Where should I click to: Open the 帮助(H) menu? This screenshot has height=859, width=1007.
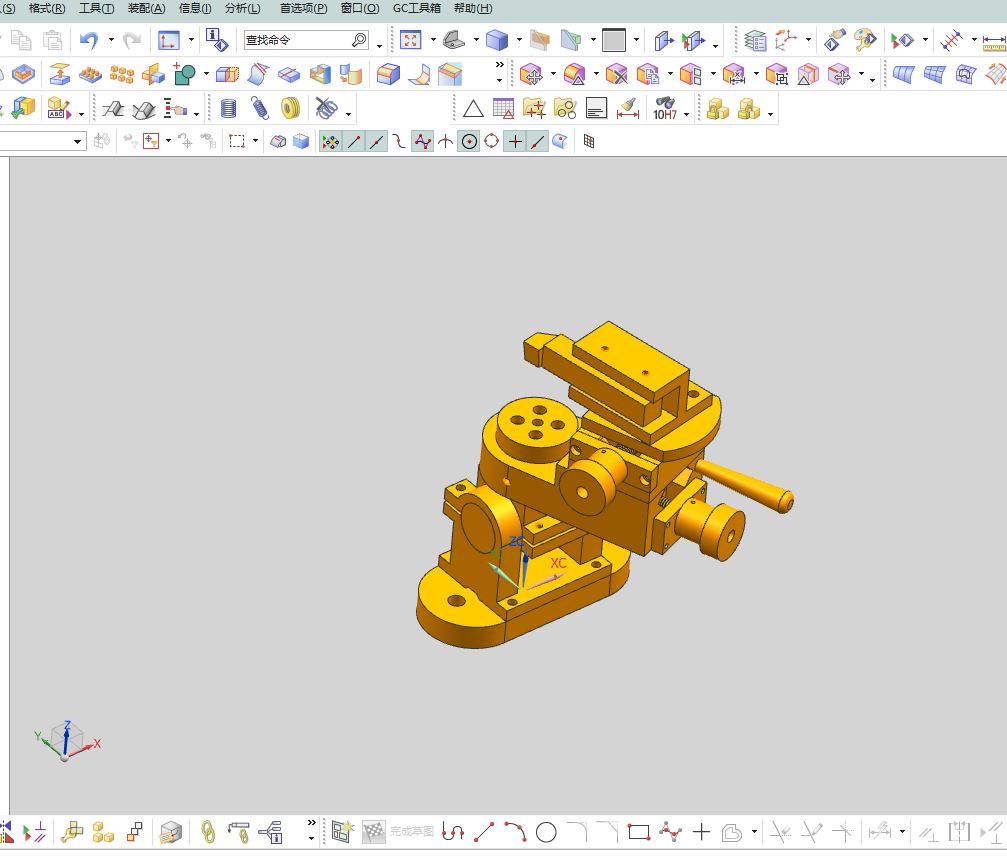tap(473, 8)
